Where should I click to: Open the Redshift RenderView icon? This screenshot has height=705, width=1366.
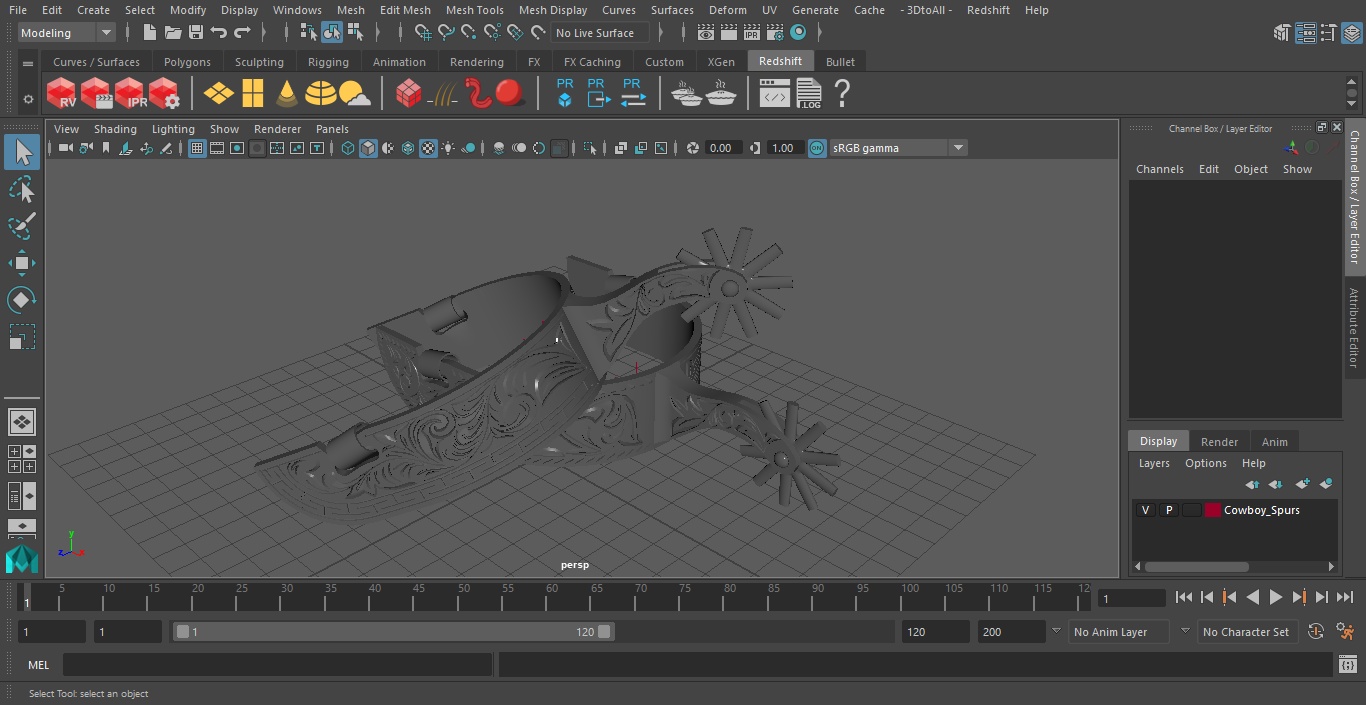61,94
